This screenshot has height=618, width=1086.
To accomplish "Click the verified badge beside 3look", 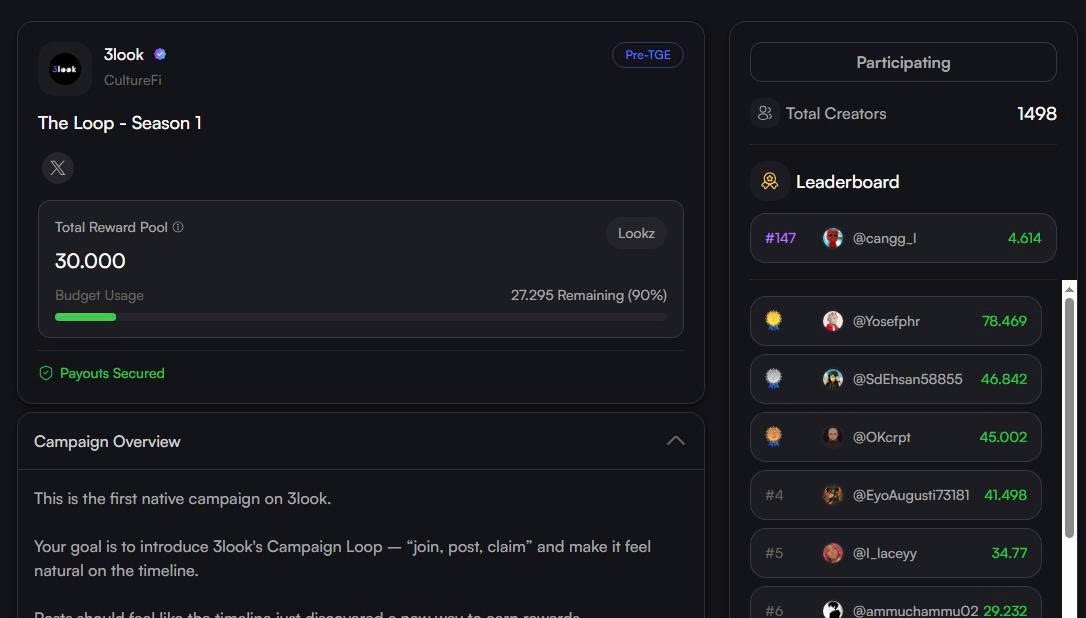I will pyautogui.click(x=160, y=55).
